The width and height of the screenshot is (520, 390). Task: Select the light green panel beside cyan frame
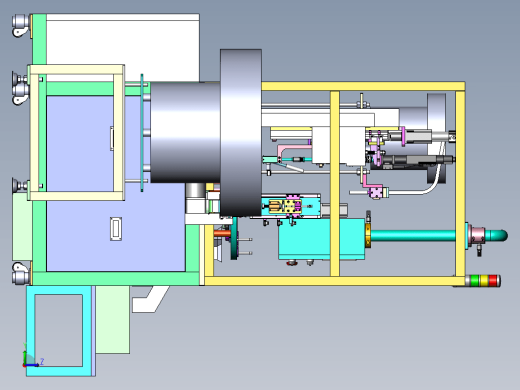[x=113, y=319]
